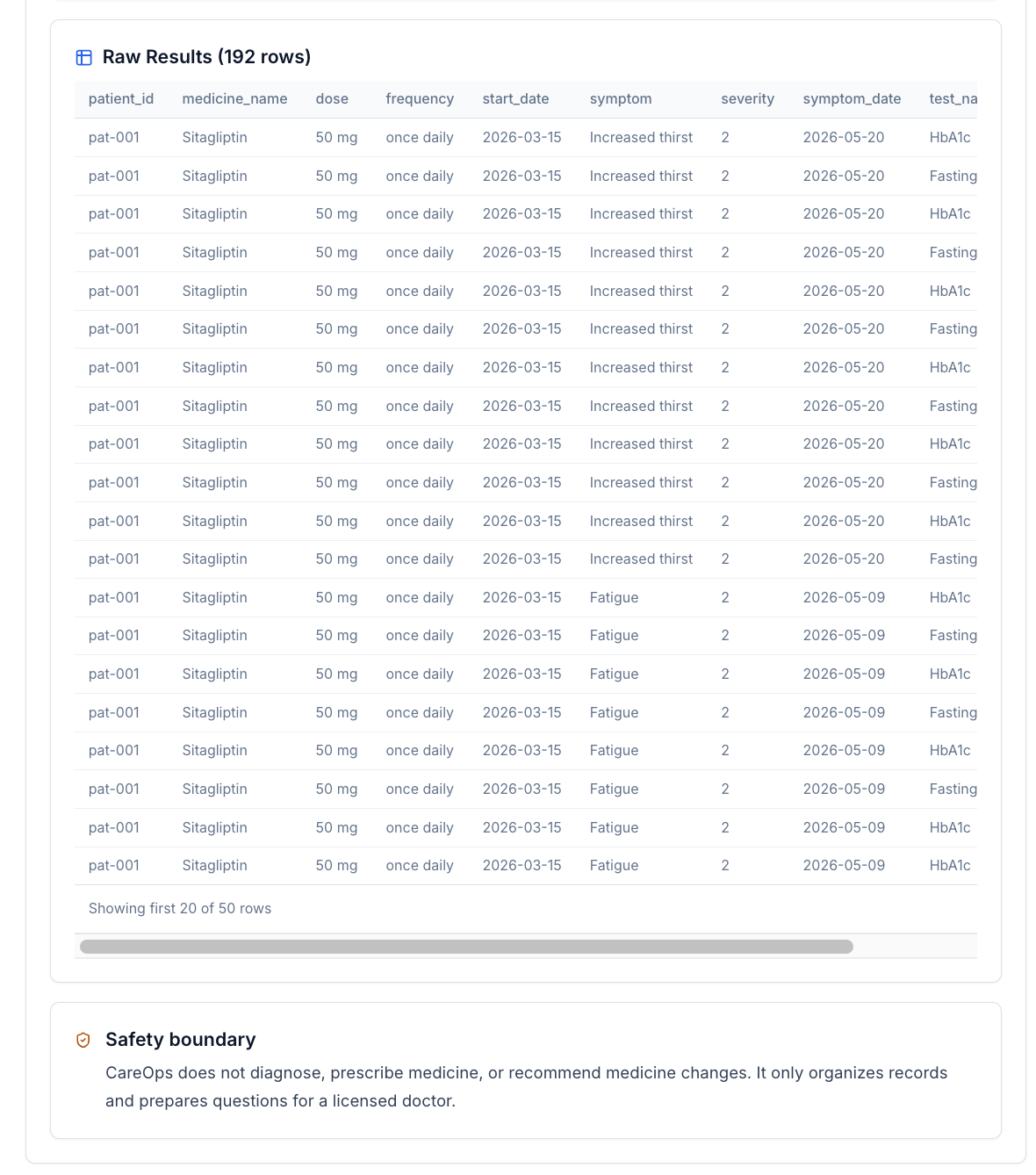Click the shield icon beside Safety boundary

pyautogui.click(x=83, y=1040)
